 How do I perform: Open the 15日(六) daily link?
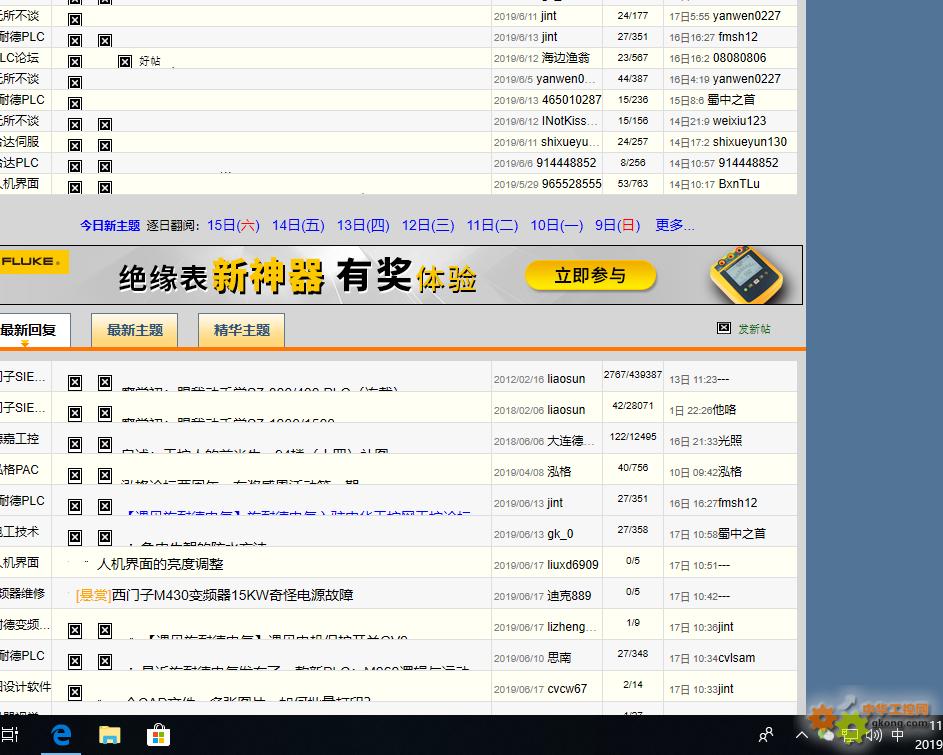pos(233,226)
